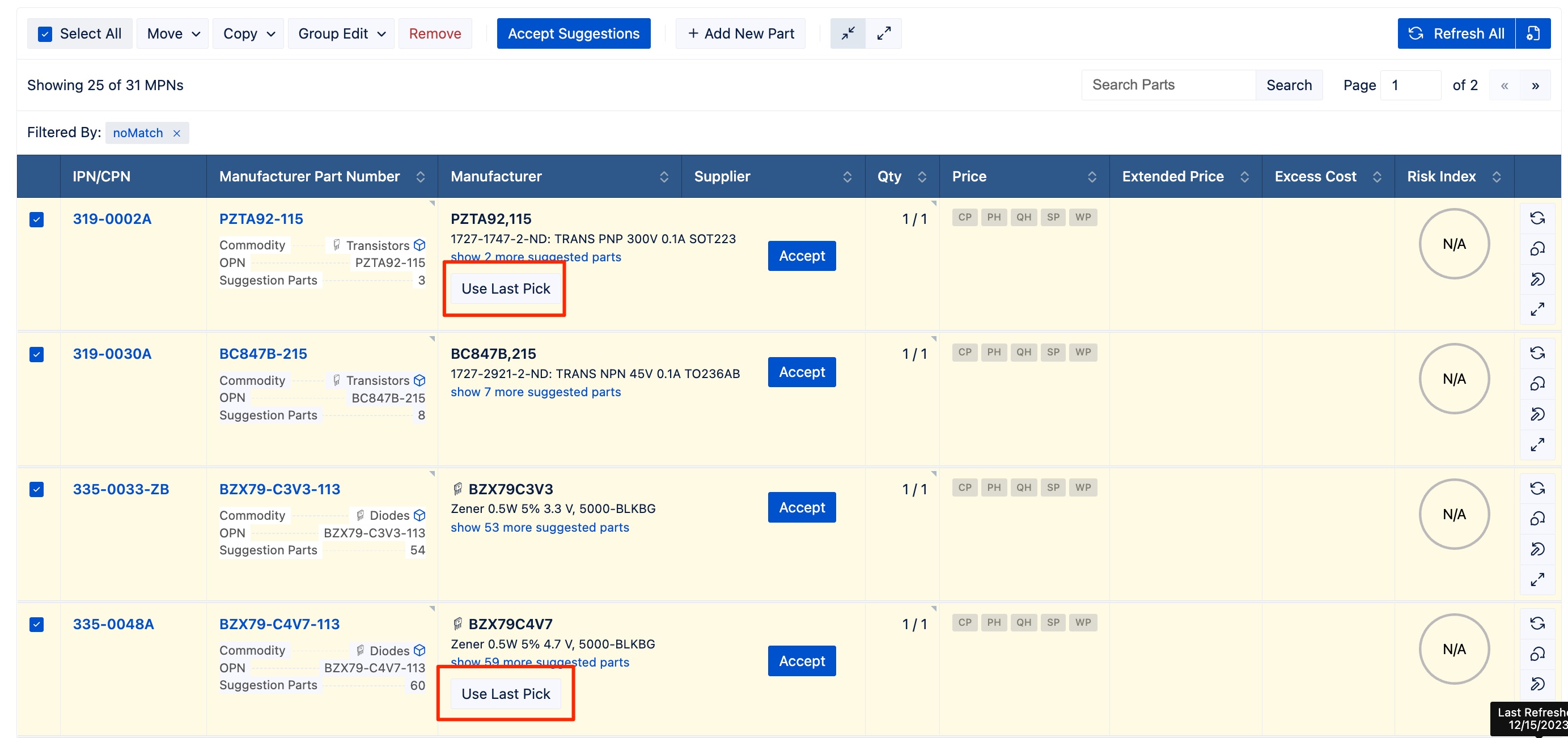This screenshot has width=1568, height=738.
Task: Toggle the Select All checkbox
Action: pos(45,34)
